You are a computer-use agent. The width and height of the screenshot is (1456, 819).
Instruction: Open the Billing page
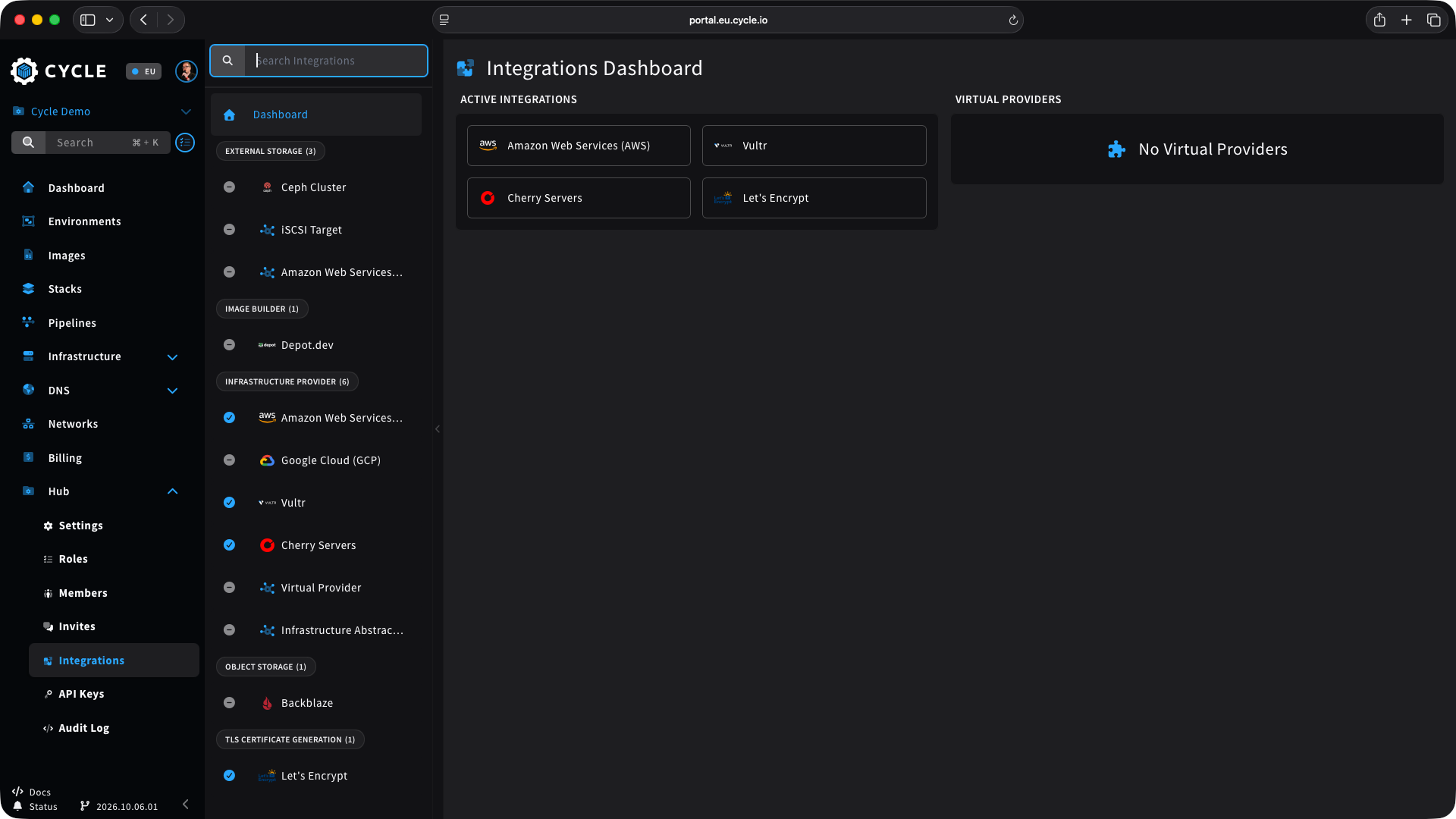point(64,458)
